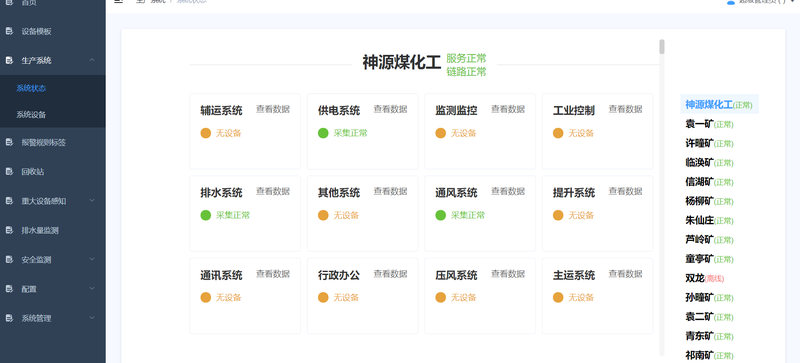The height and width of the screenshot is (363, 800).
Task: Collapse the 生产系统 menu chevron
Action: point(92,60)
